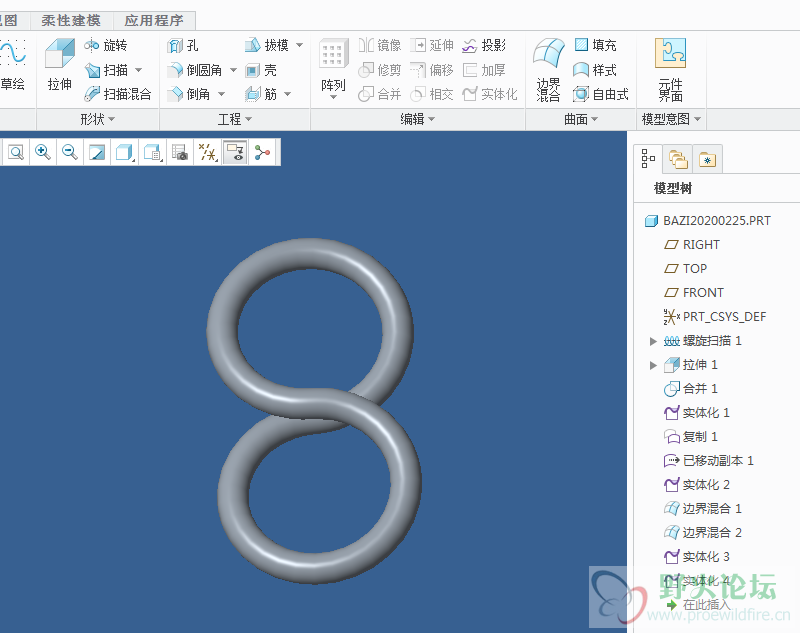The width and height of the screenshot is (800, 633).
Task: Click the 镜像 (Mirror) command
Action: point(380,45)
